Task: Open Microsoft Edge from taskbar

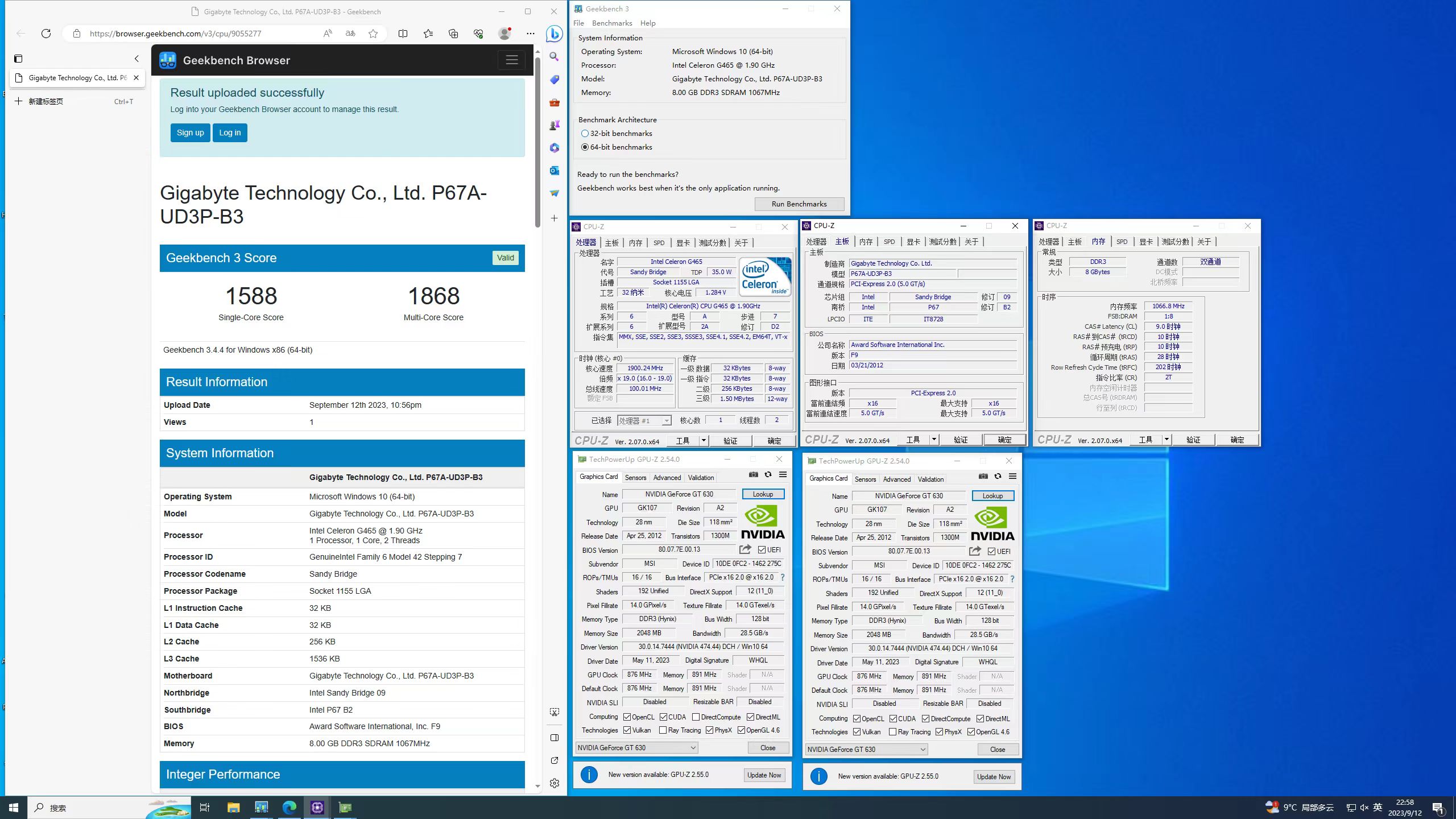Action: click(x=289, y=808)
